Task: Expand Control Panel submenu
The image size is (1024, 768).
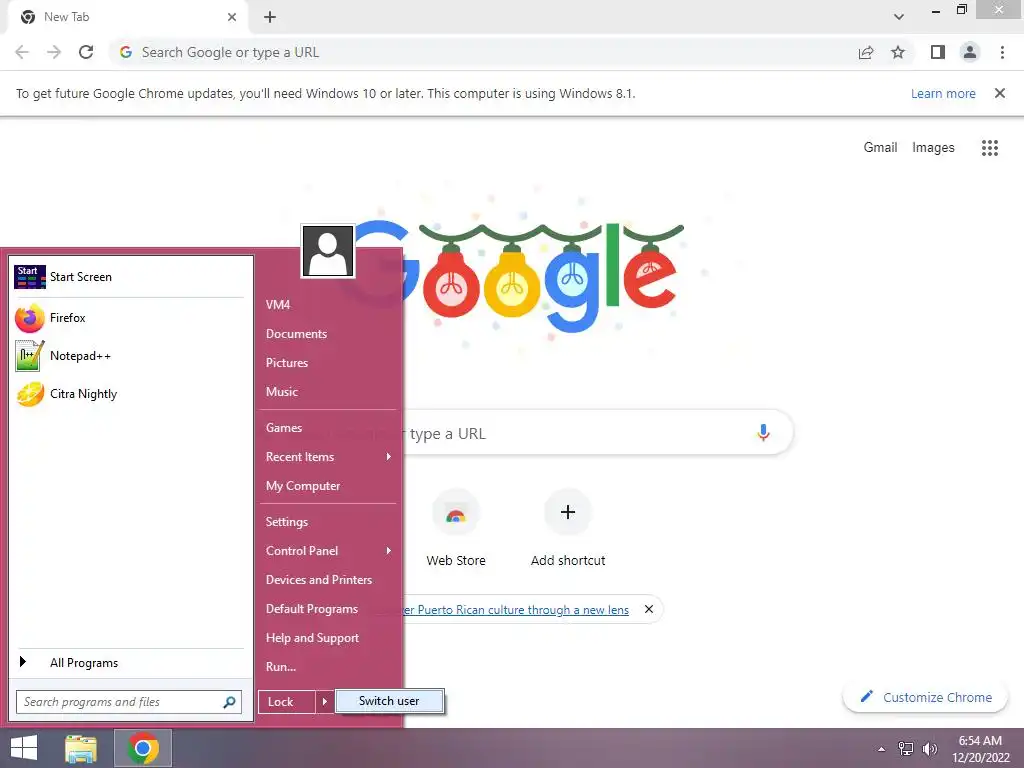Action: pos(328,551)
